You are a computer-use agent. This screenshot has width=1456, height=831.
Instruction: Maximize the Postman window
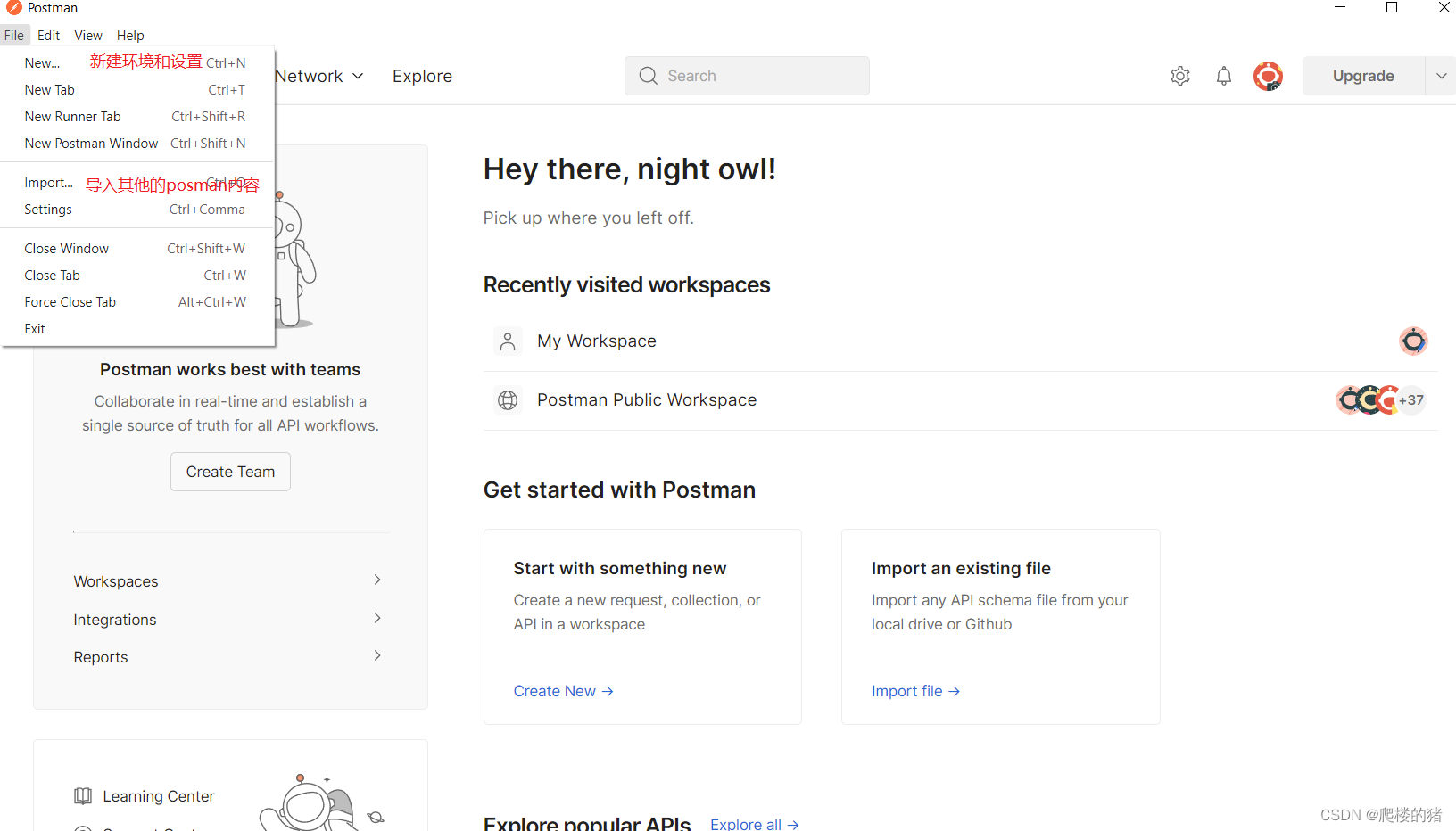[x=1391, y=8]
